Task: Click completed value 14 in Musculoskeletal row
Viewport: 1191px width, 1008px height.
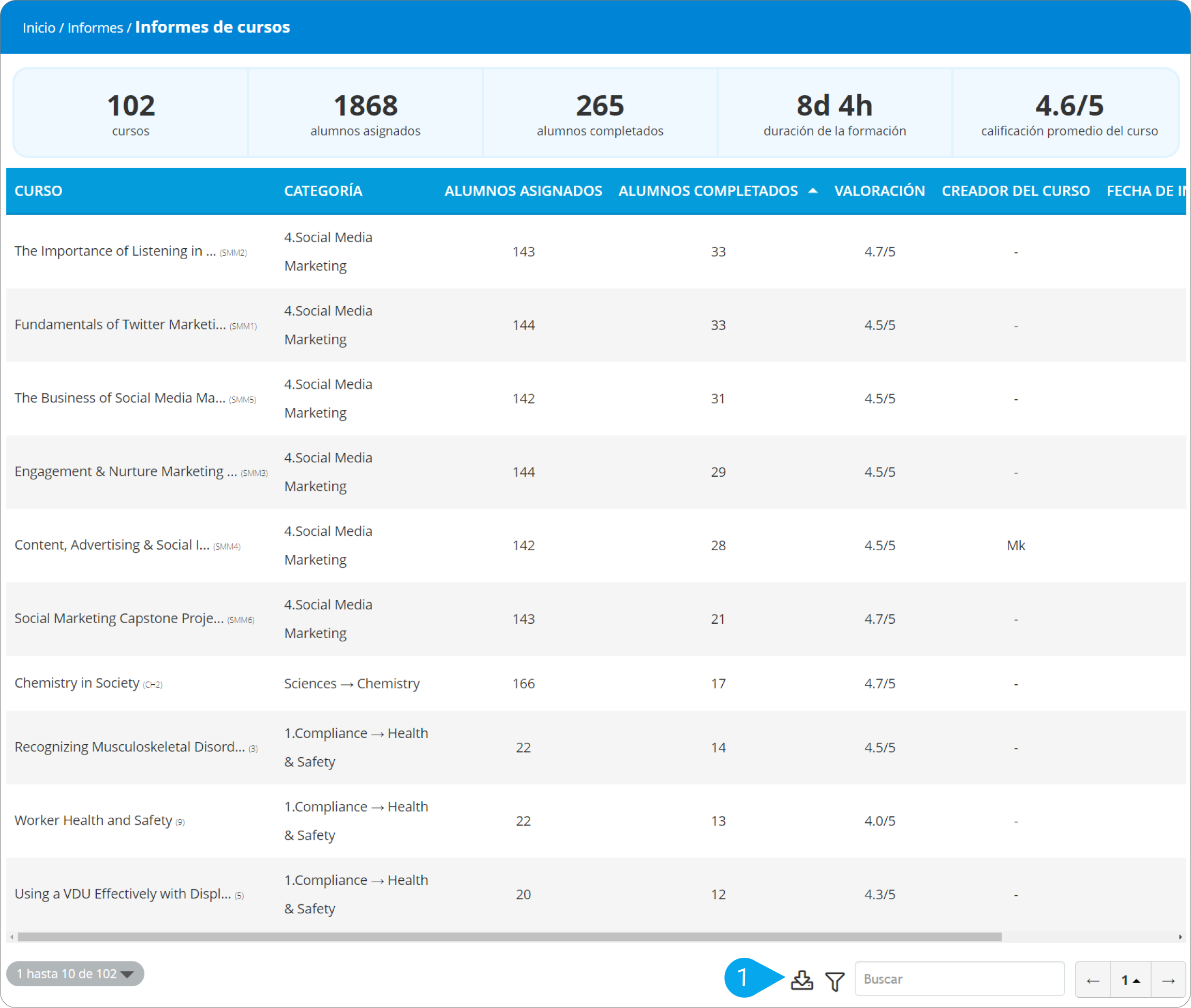Action: [718, 747]
